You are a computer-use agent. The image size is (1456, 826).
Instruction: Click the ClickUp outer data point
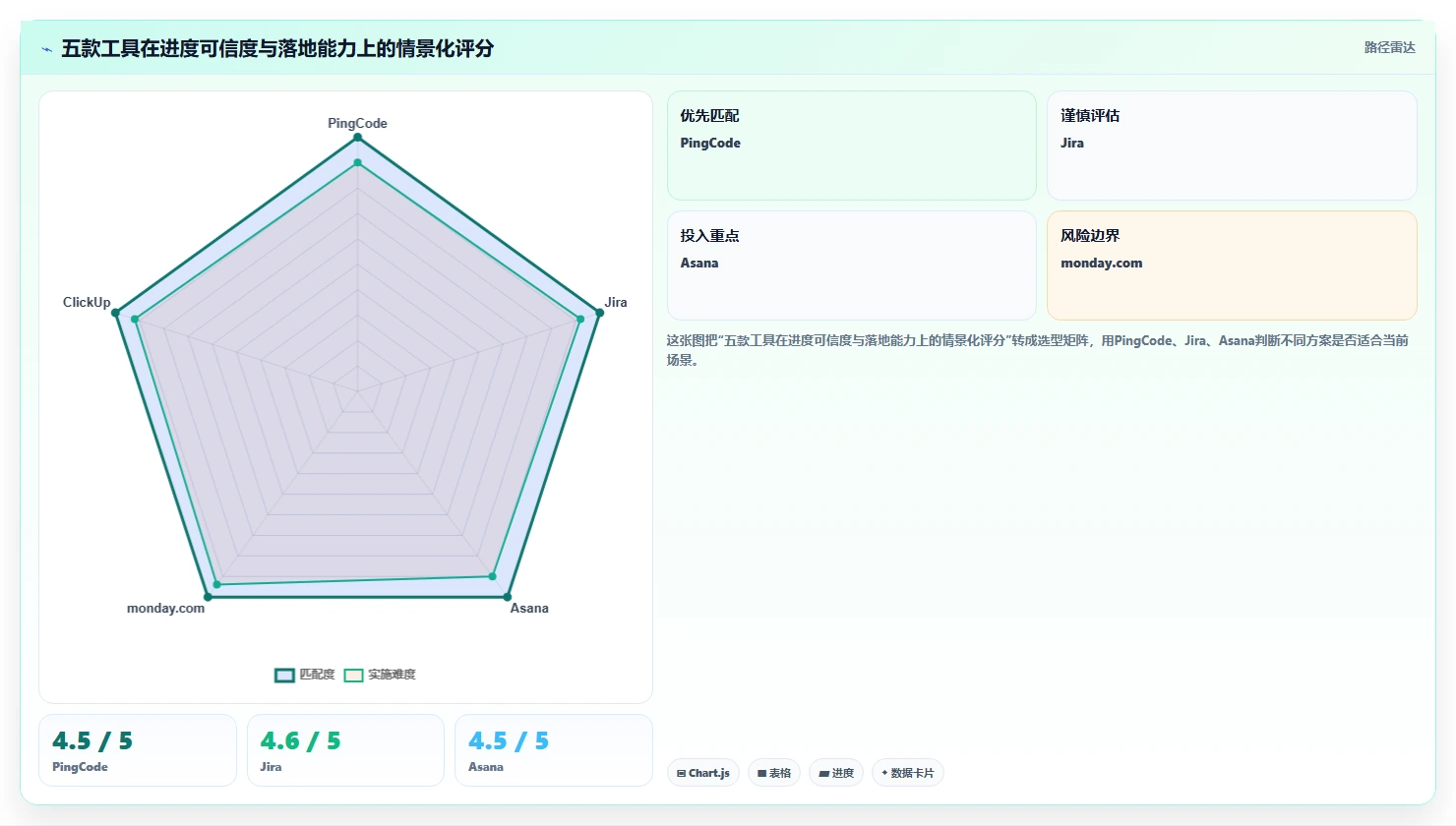(x=115, y=313)
